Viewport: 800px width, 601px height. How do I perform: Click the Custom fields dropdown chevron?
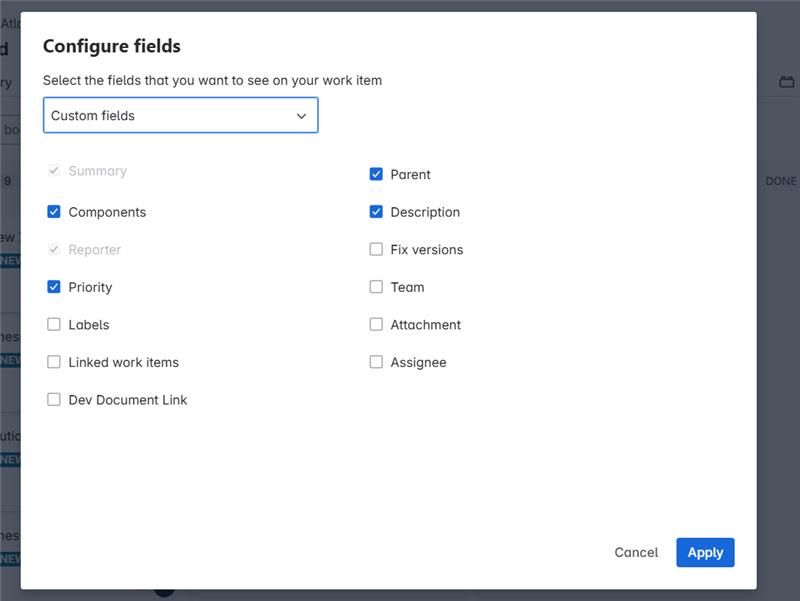(301, 116)
